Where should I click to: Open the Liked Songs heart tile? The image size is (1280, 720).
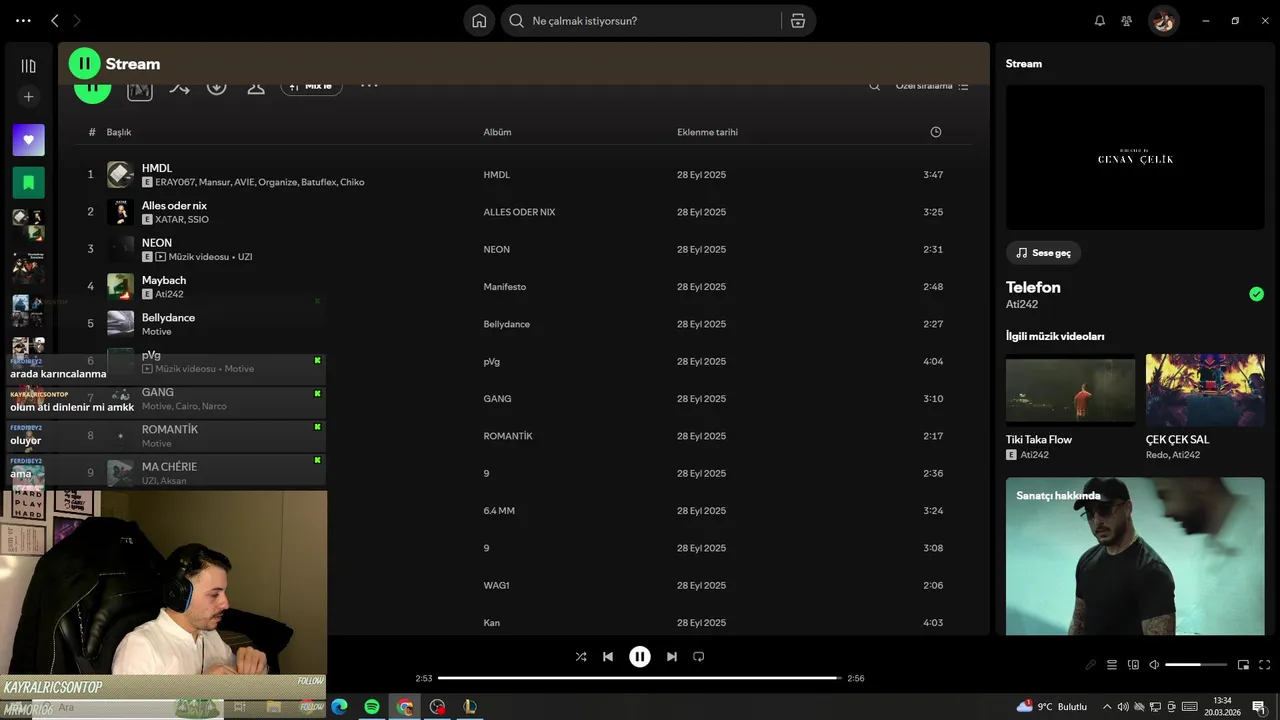pos(28,140)
